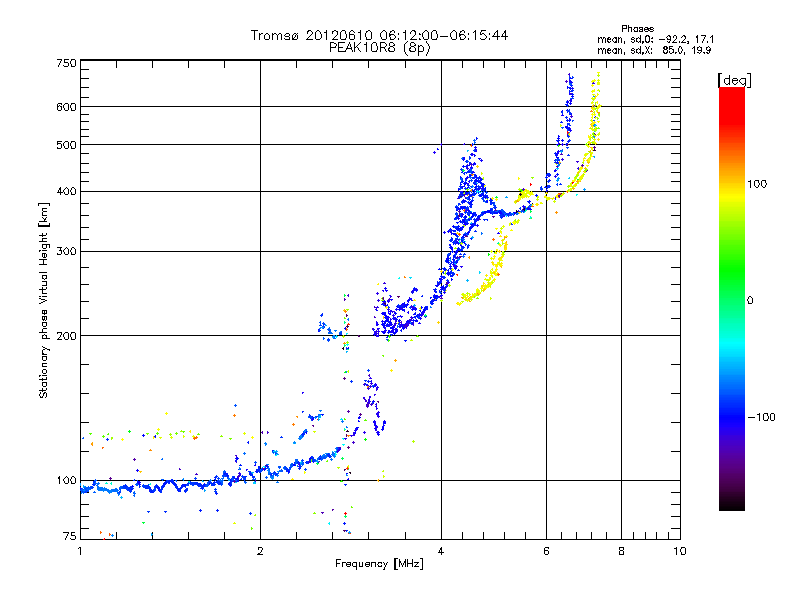The image size is (800, 600).
Task: Click y-axis label '75'
Action: [x=70, y=536]
